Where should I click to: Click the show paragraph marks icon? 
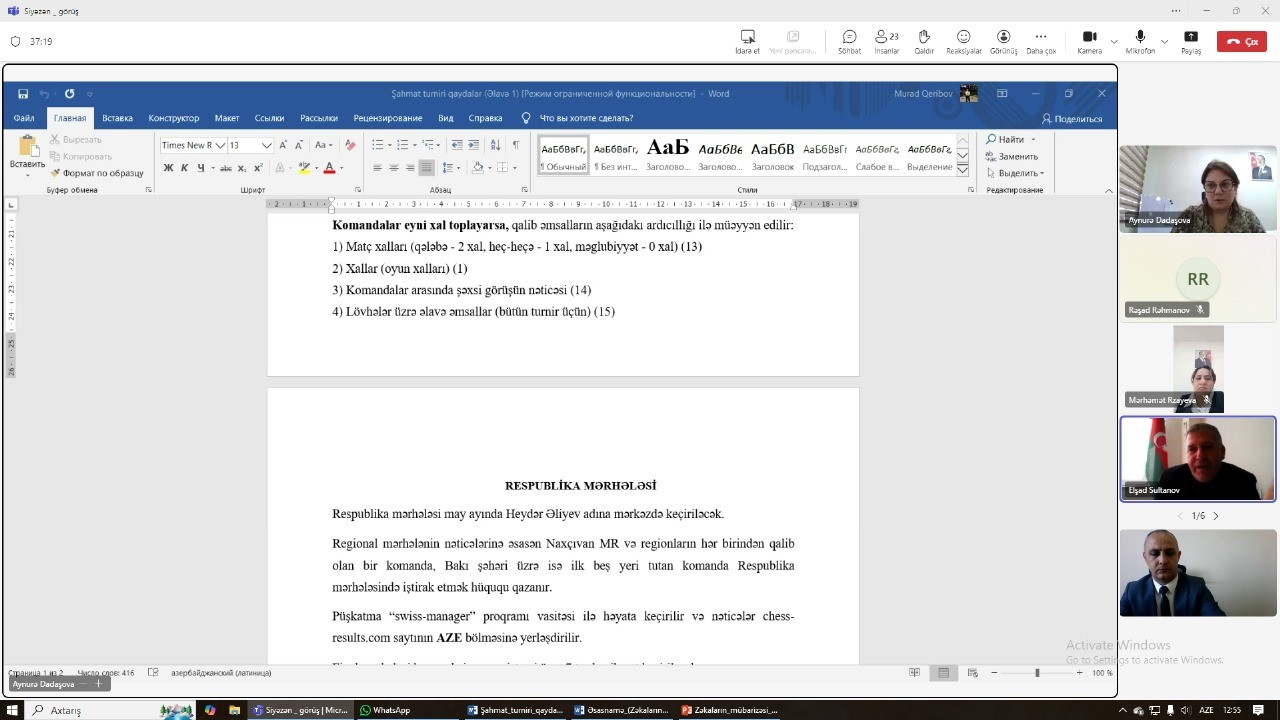point(516,145)
